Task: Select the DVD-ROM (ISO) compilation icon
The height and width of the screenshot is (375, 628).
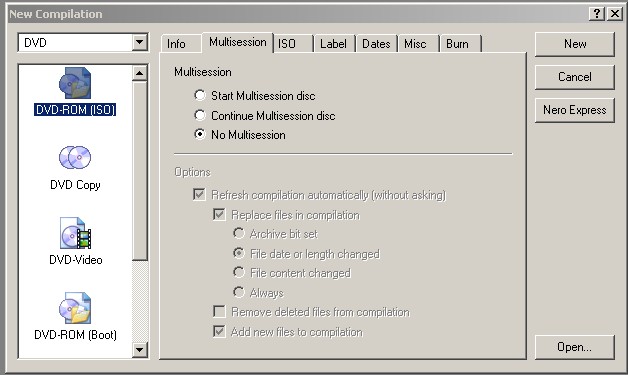Action: [75, 83]
